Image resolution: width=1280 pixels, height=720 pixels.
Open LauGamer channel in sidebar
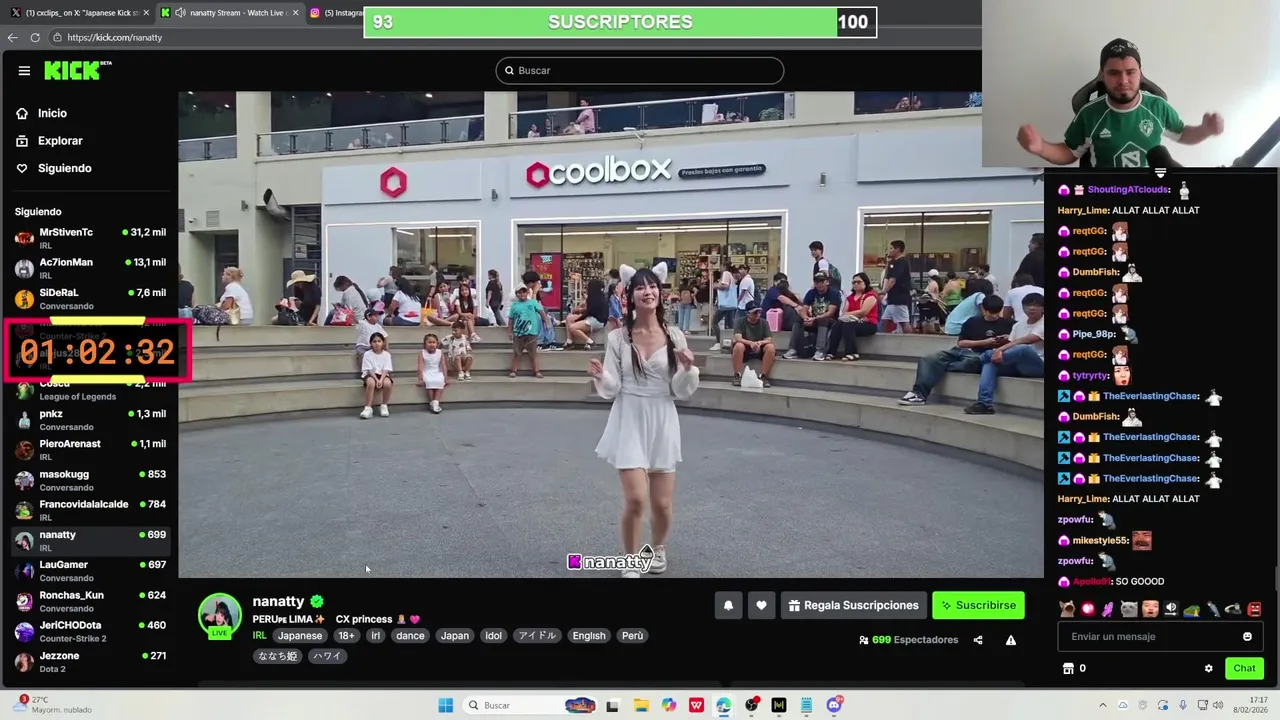tap(90, 571)
